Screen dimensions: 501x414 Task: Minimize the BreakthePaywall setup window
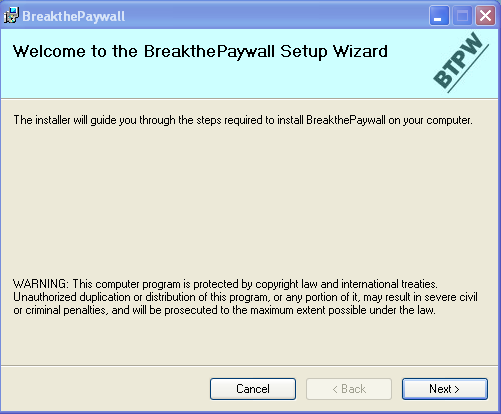pyautogui.click(x=439, y=16)
